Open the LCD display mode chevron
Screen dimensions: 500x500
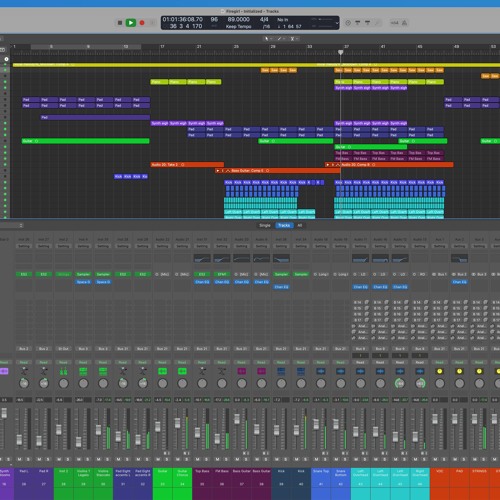click(337, 23)
